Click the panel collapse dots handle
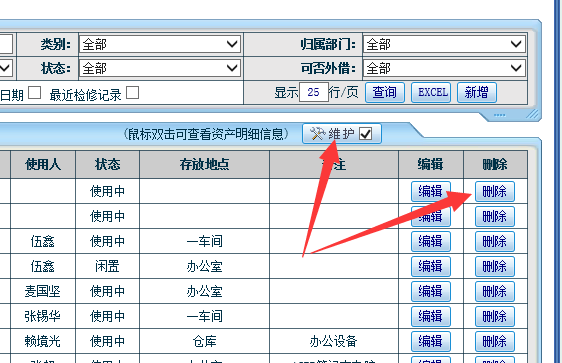 499,115
